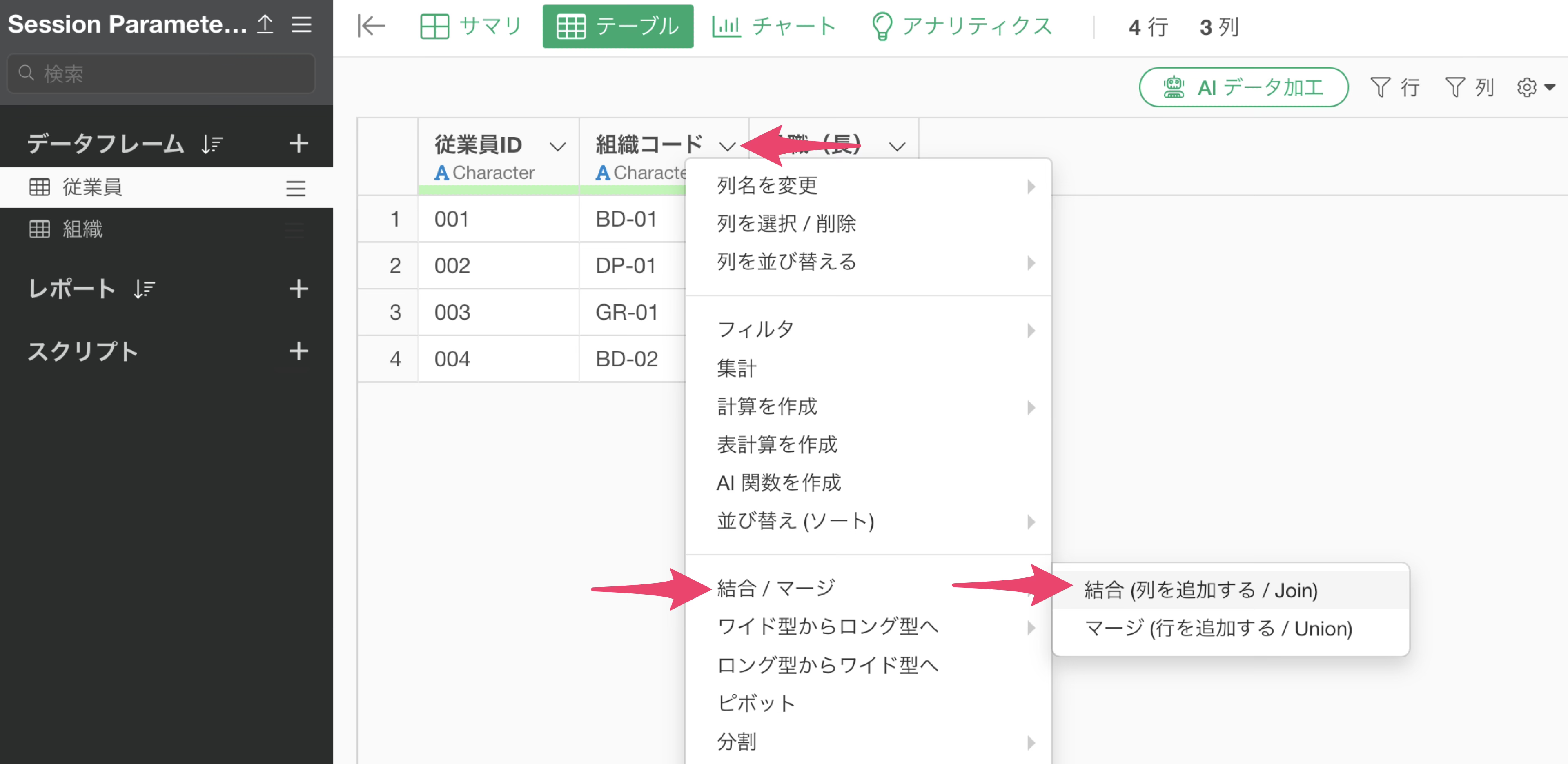The width and height of the screenshot is (1568, 764).
Task: Click the 検索 search field
Action: click(161, 73)
